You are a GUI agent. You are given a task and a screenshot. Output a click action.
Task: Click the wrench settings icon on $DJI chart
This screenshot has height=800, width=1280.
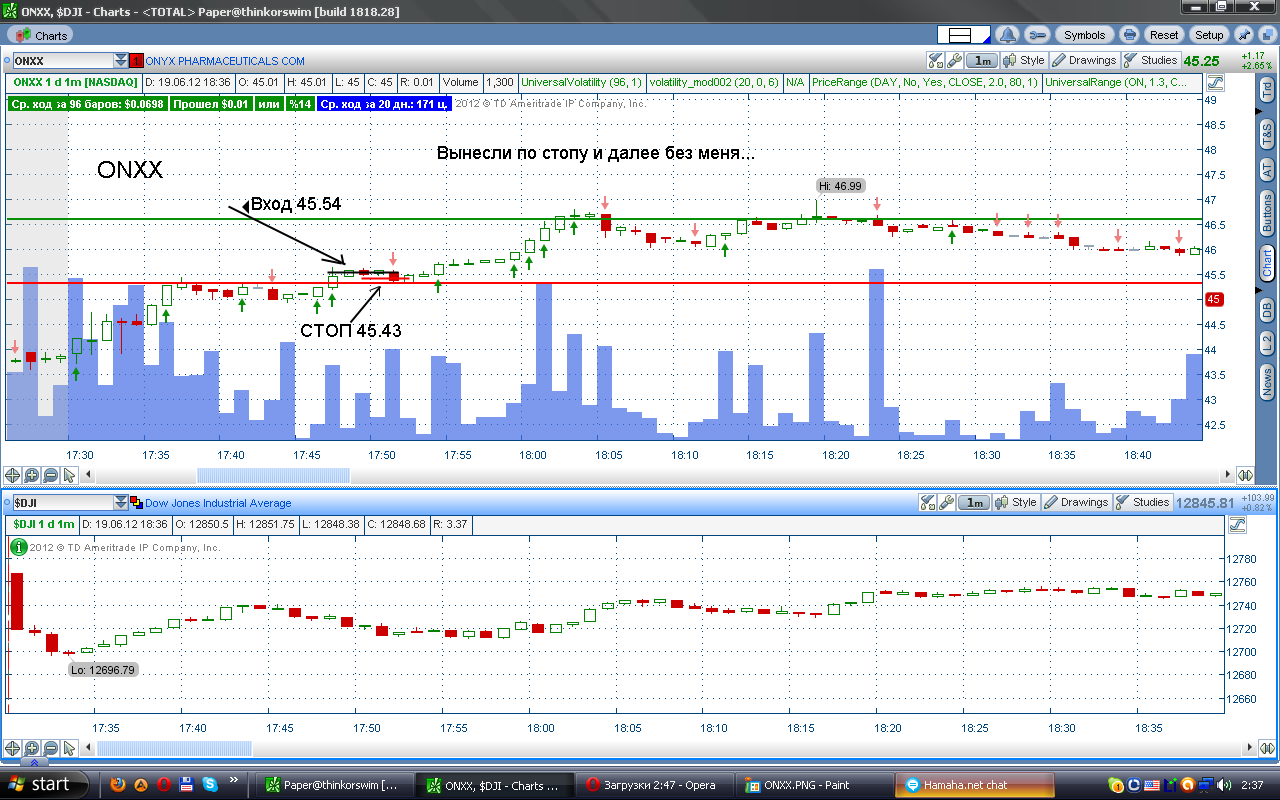point(945,502)
